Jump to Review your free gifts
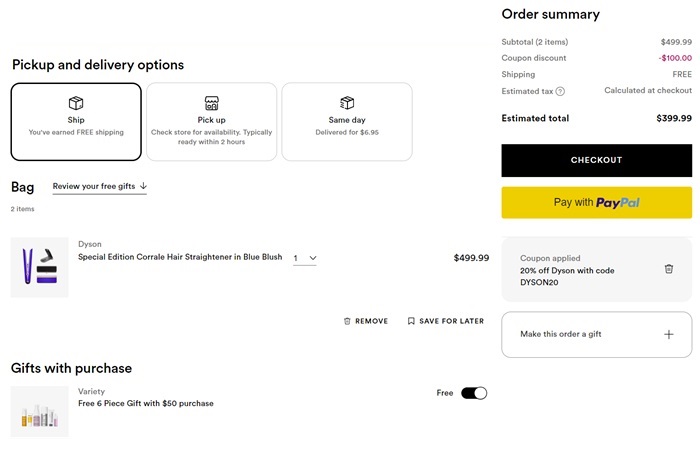The image size is (700, 449). pyautogui.click(x=99, y=186)
